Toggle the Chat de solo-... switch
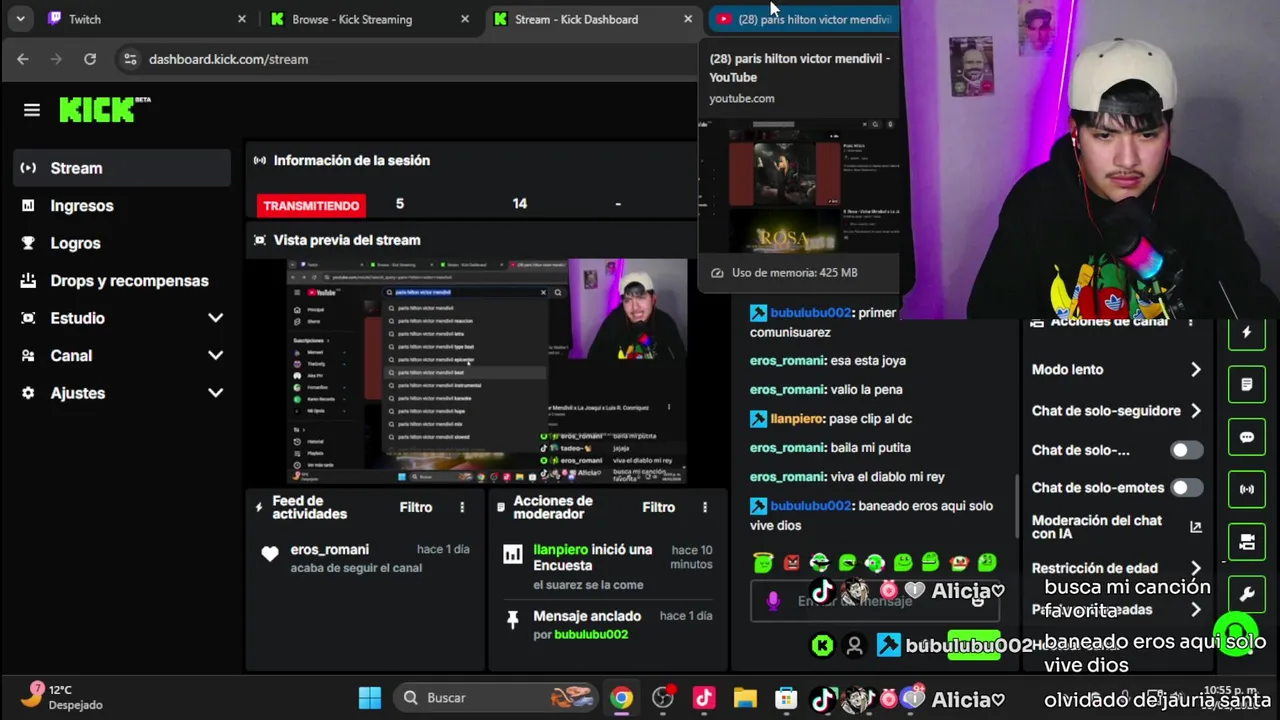Image resolution: width=1280 pixels, height=720 pixels. (1187, 450)
